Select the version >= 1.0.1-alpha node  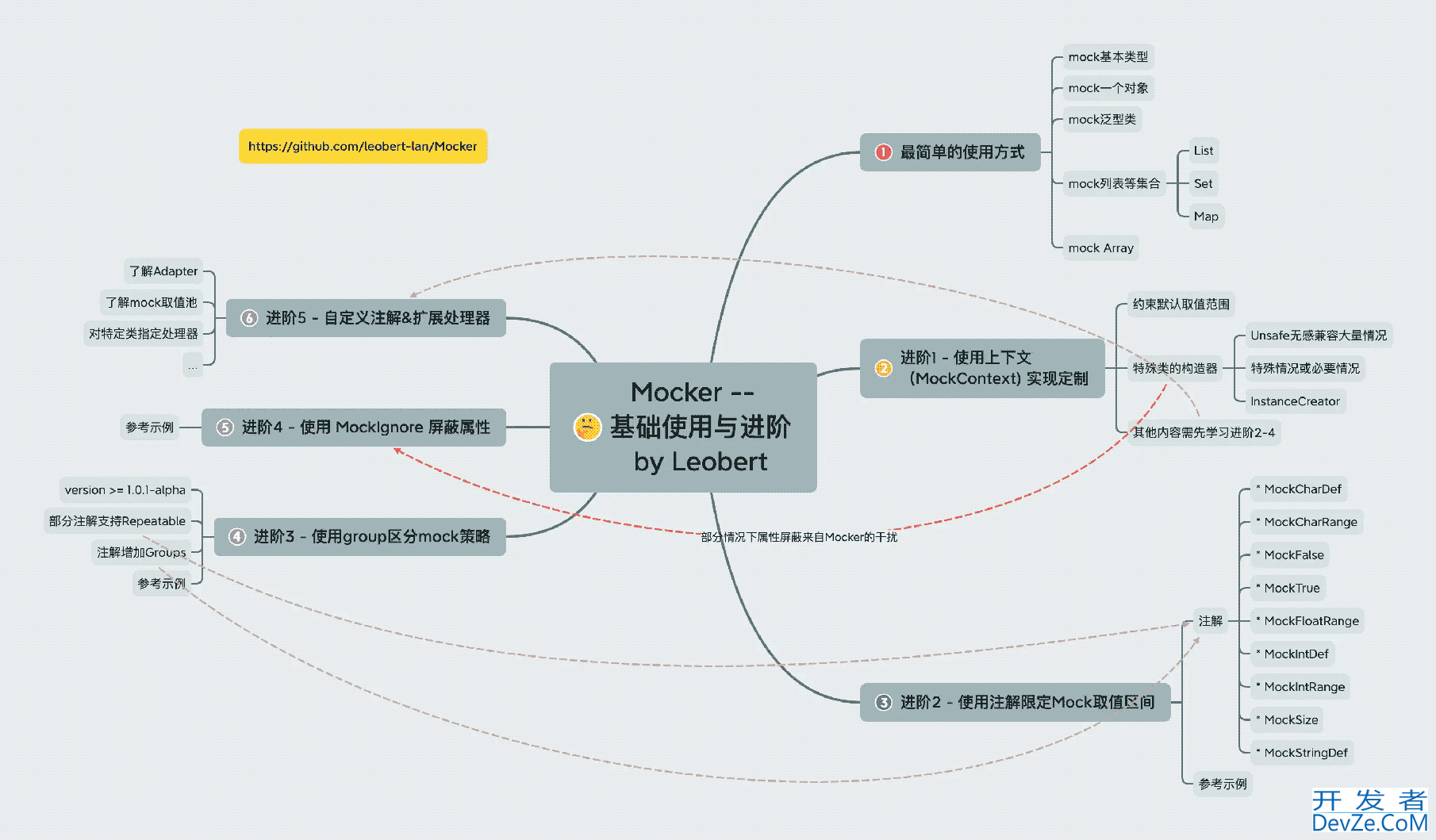(x=125, y=490)
